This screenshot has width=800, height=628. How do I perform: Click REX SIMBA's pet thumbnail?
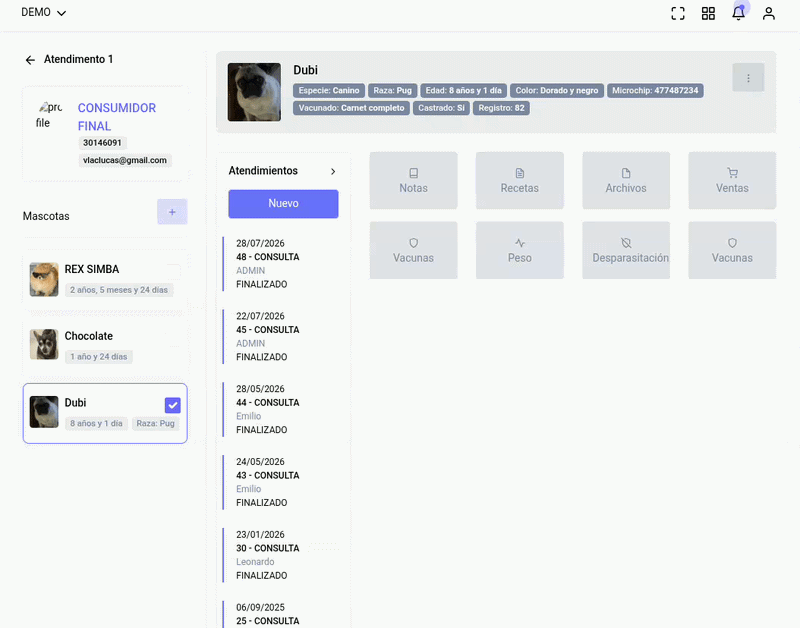pyautogui.click(x=44, y=279)
